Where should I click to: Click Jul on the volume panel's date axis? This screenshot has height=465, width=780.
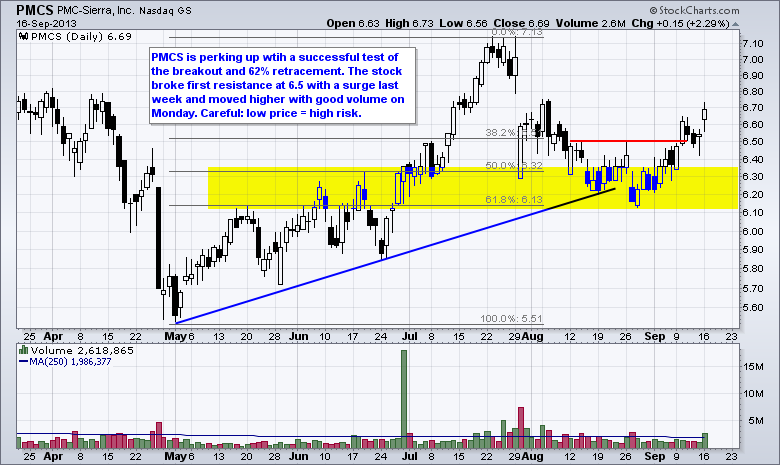pos(409,456)
